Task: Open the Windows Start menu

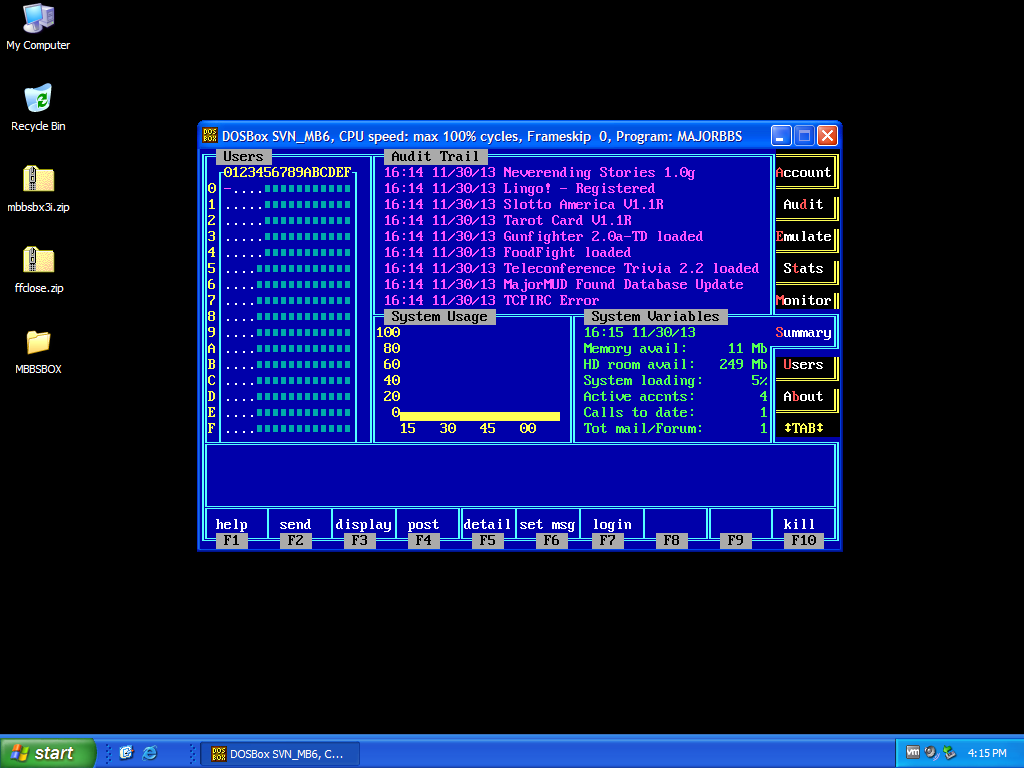Action: click(48, 753)
